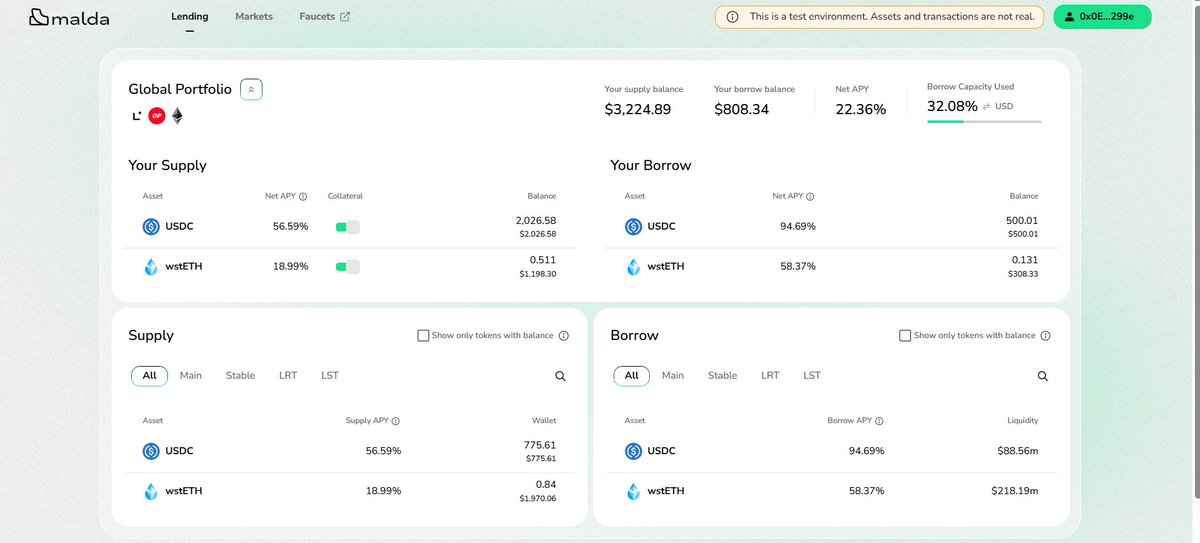Click the wstETH icon in the Supply list
Screen dimensions: 1200x543
pos(151,491)
